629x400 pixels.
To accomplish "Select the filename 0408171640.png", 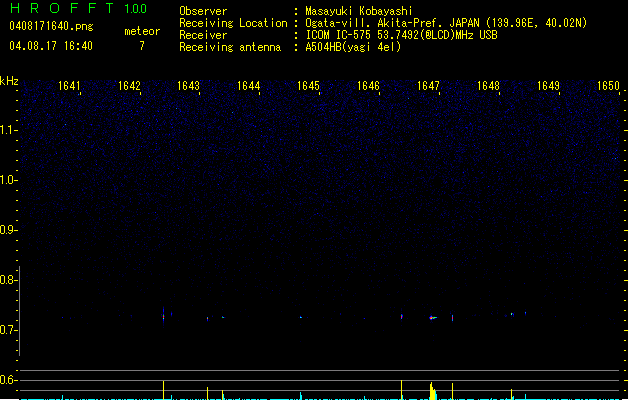I will point(51,26).
